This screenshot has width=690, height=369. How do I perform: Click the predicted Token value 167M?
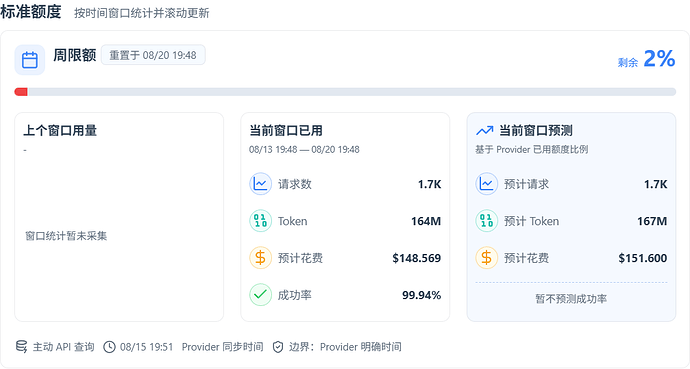pyautogui.click(x=652, y=221)
